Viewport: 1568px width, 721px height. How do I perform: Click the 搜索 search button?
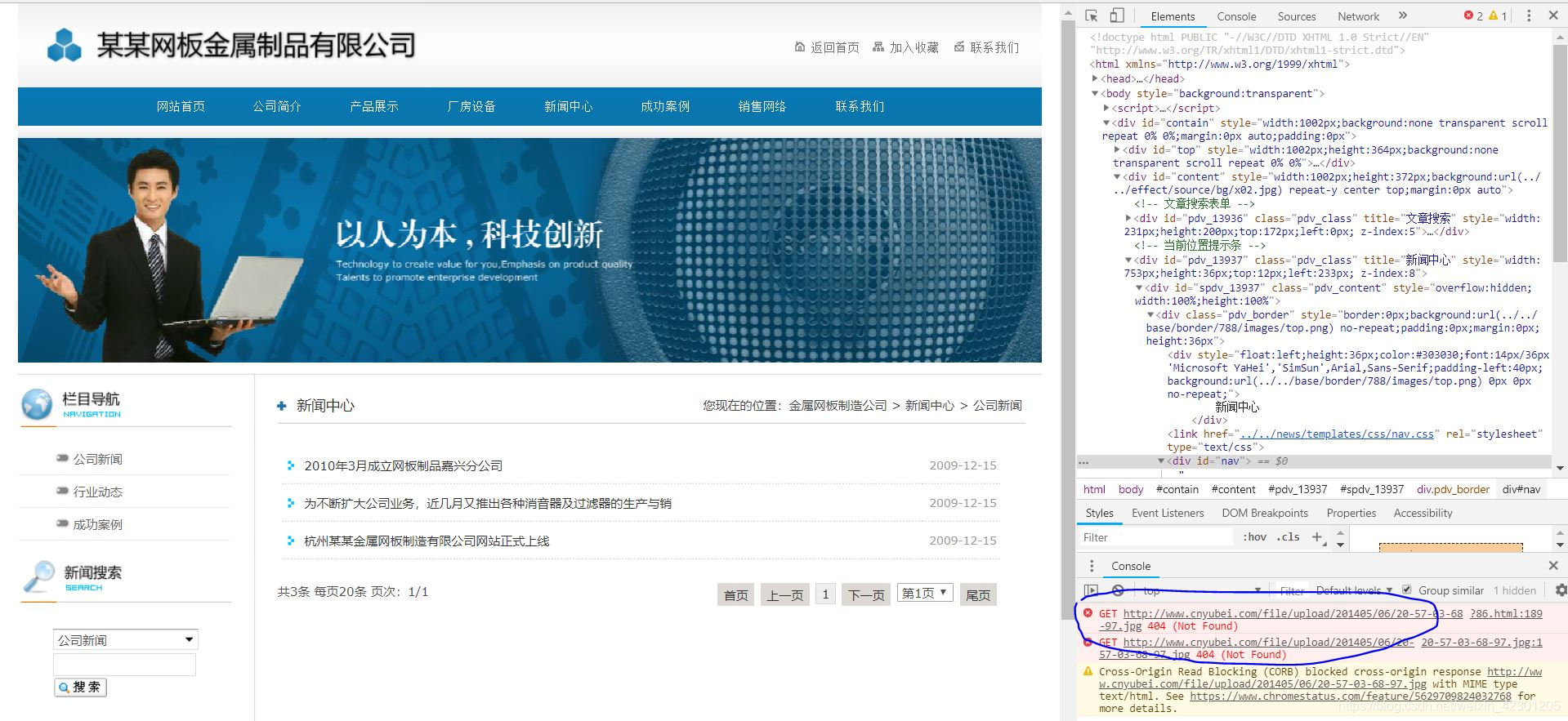pos(80,688)
